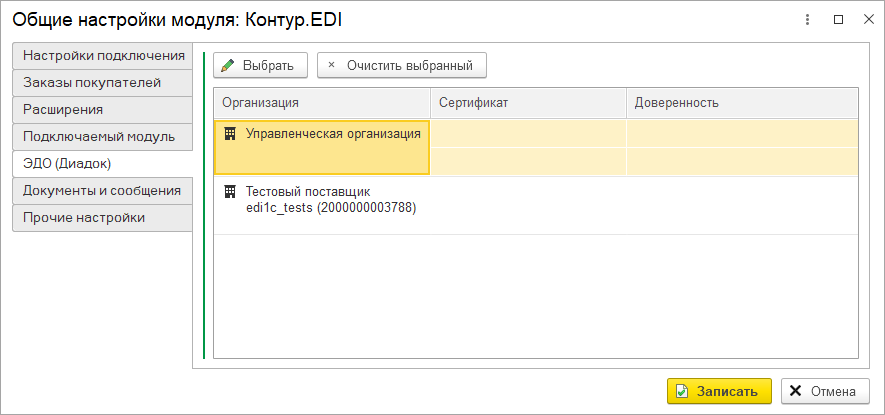This screenshot has width=885, height=415.
Task: Click the x icon on Очистить выбранный
Action: click(331, 65)
